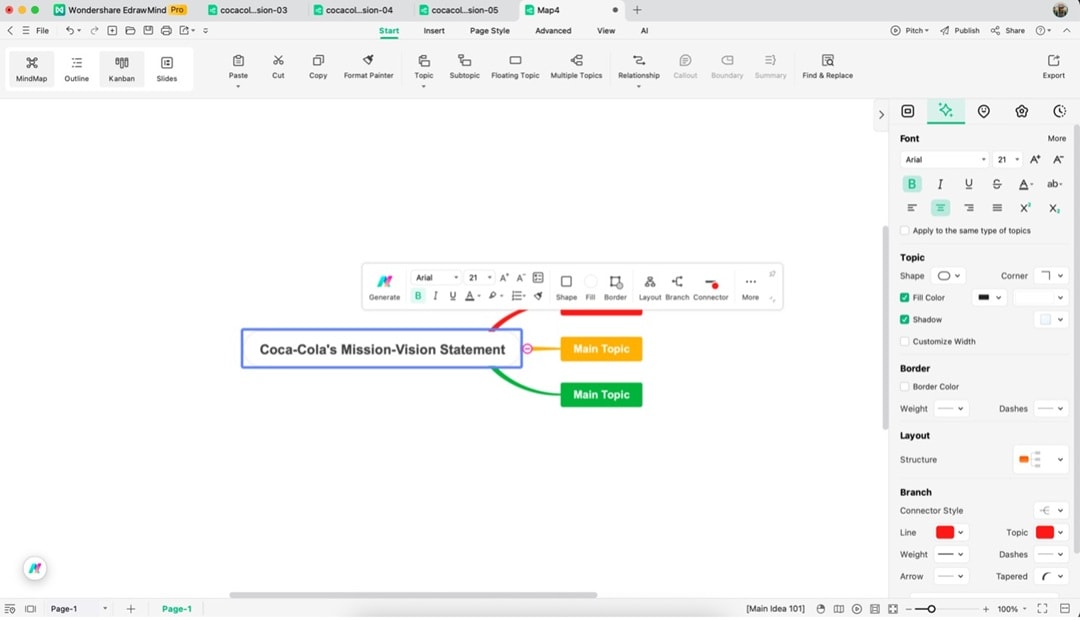Open the topic Shape dropdown
This screenshot has width=1080, height=620.
pos(948,276)
